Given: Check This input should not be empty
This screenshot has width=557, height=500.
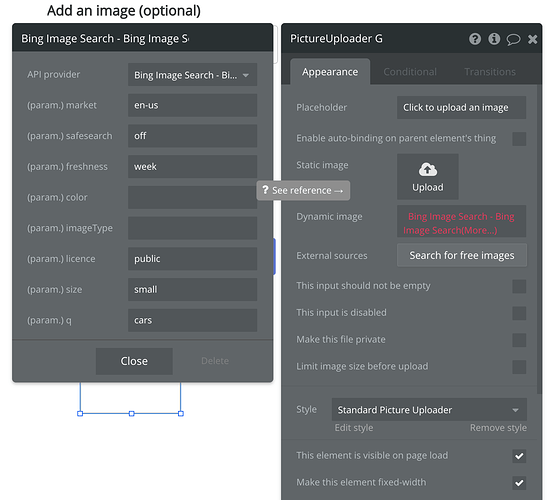Looking at the screenshot, I should [519, 286].
